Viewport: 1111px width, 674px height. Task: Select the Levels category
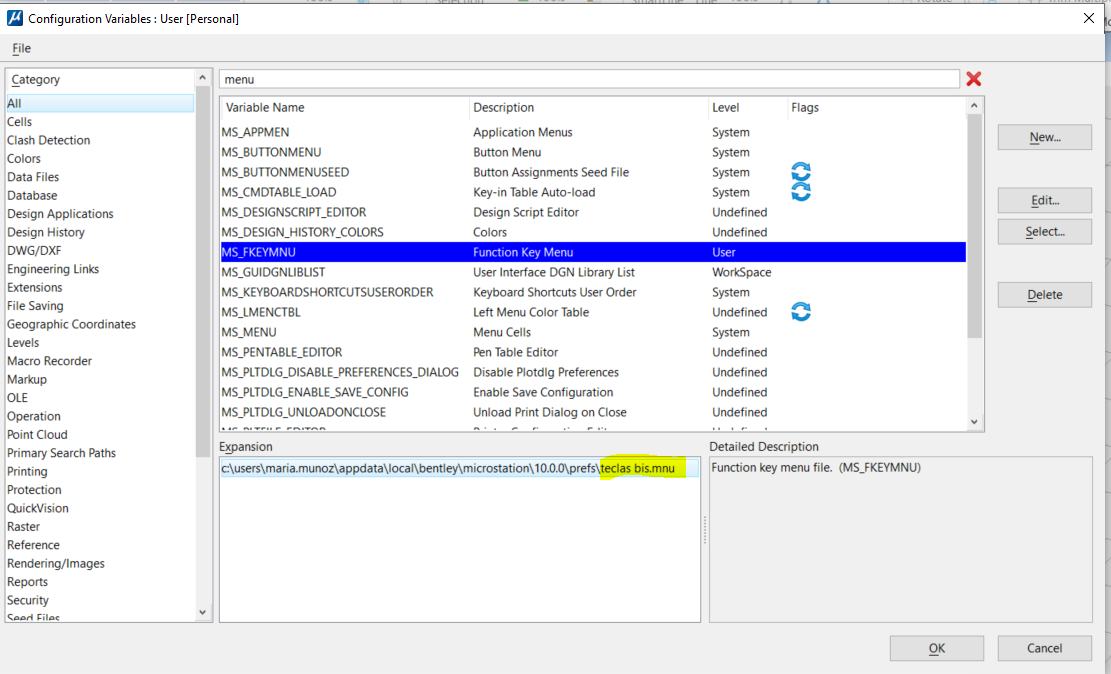pos(100,343)
